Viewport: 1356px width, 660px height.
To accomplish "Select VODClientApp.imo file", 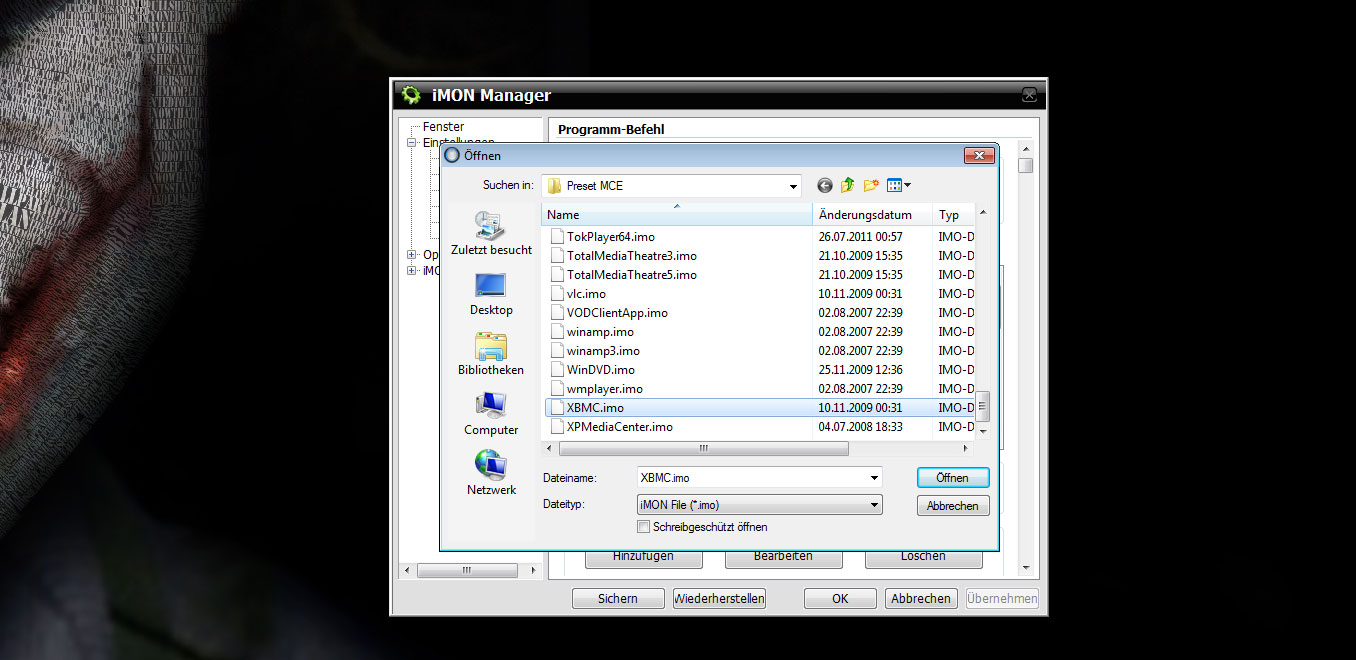I will click(617, 313).
